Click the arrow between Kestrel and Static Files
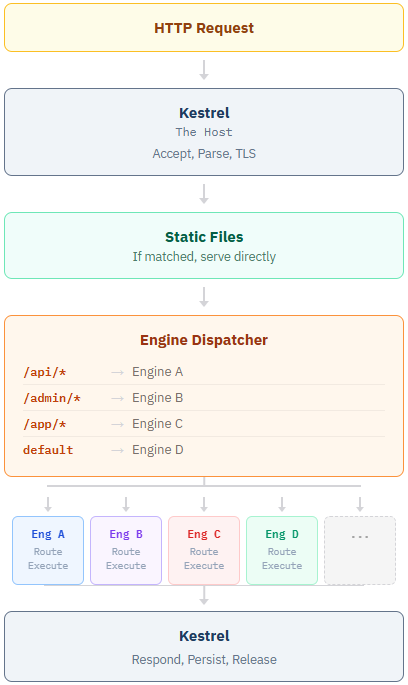The height and width of the screenshot is (685, 408). tap(204, 194)
